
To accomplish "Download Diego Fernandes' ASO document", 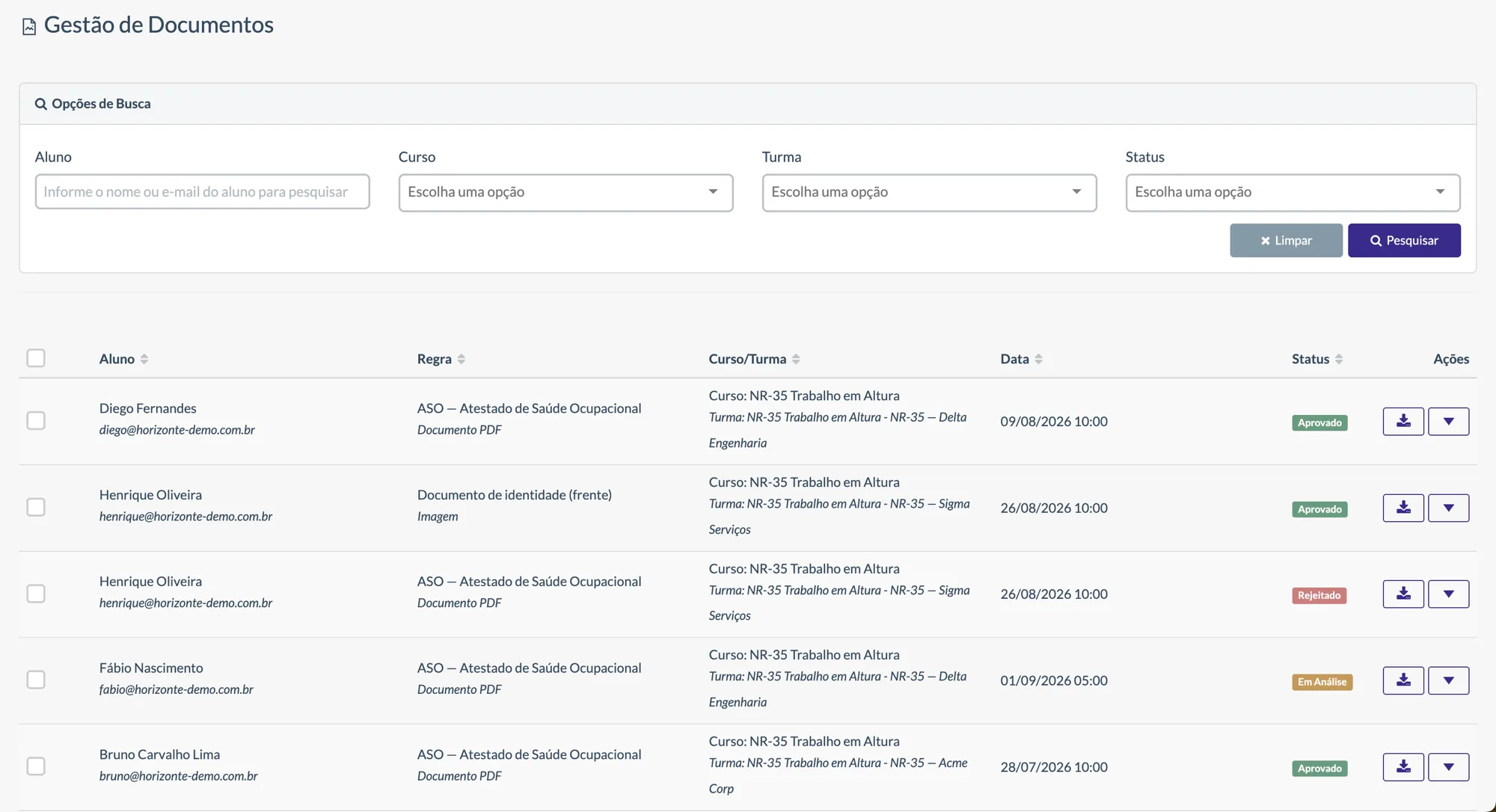I will pyautogui.click(x=1403, y=421).
